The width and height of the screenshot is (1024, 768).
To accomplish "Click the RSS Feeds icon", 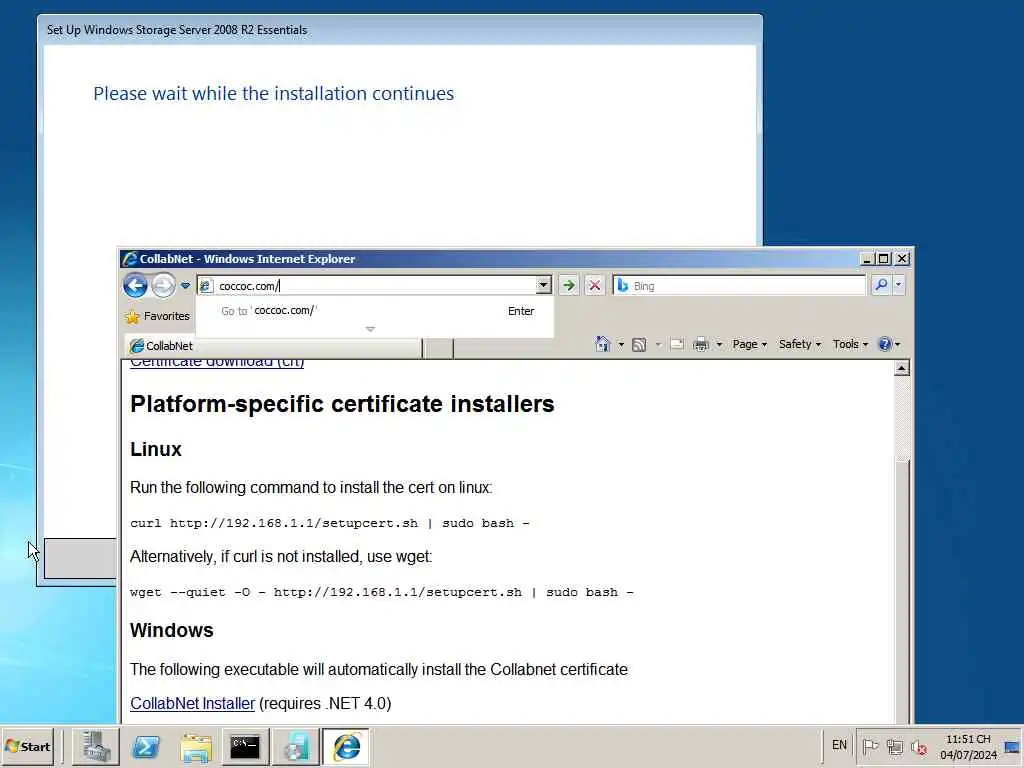I will (x=639, y=344).
